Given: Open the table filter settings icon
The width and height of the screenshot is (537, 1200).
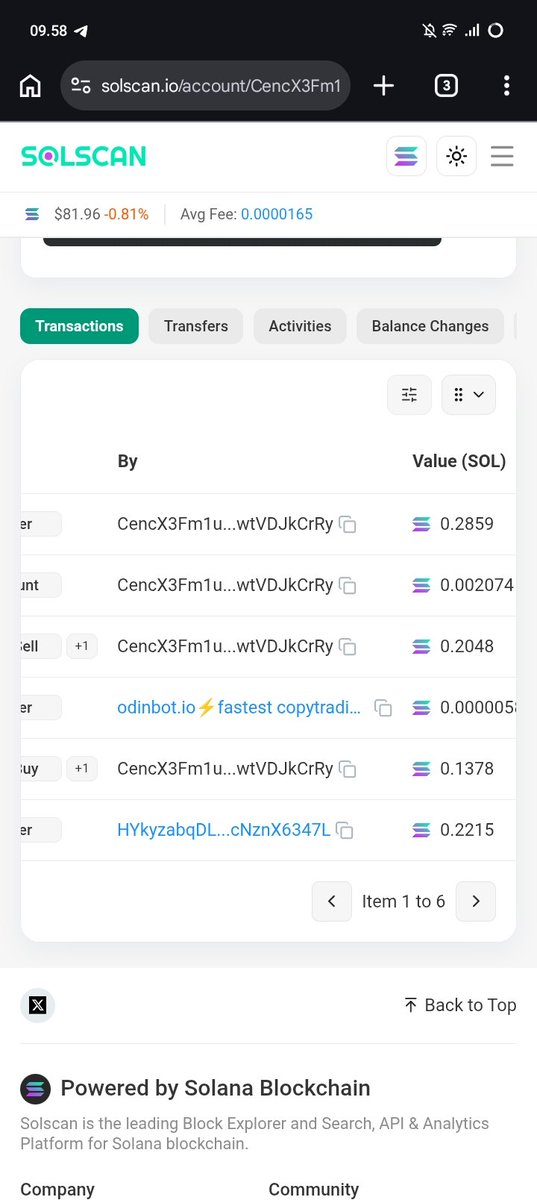Looking at the screenshot, I should pyautogui.click(x=410, y=395).
